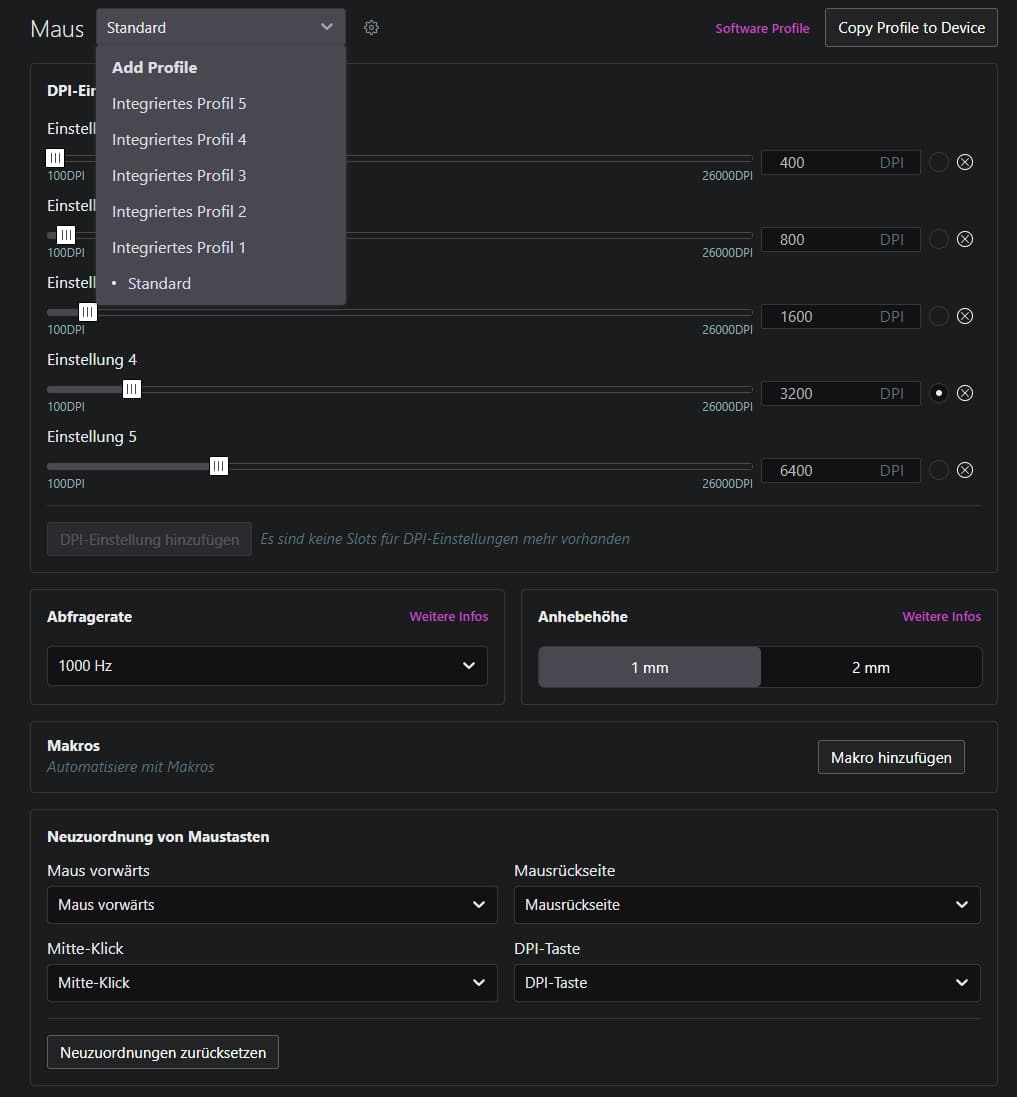The height and width of the screenshot is (1097, 1017).
Task: Remove the 1600 DPI setting
Action: click(x=965, y=316)
